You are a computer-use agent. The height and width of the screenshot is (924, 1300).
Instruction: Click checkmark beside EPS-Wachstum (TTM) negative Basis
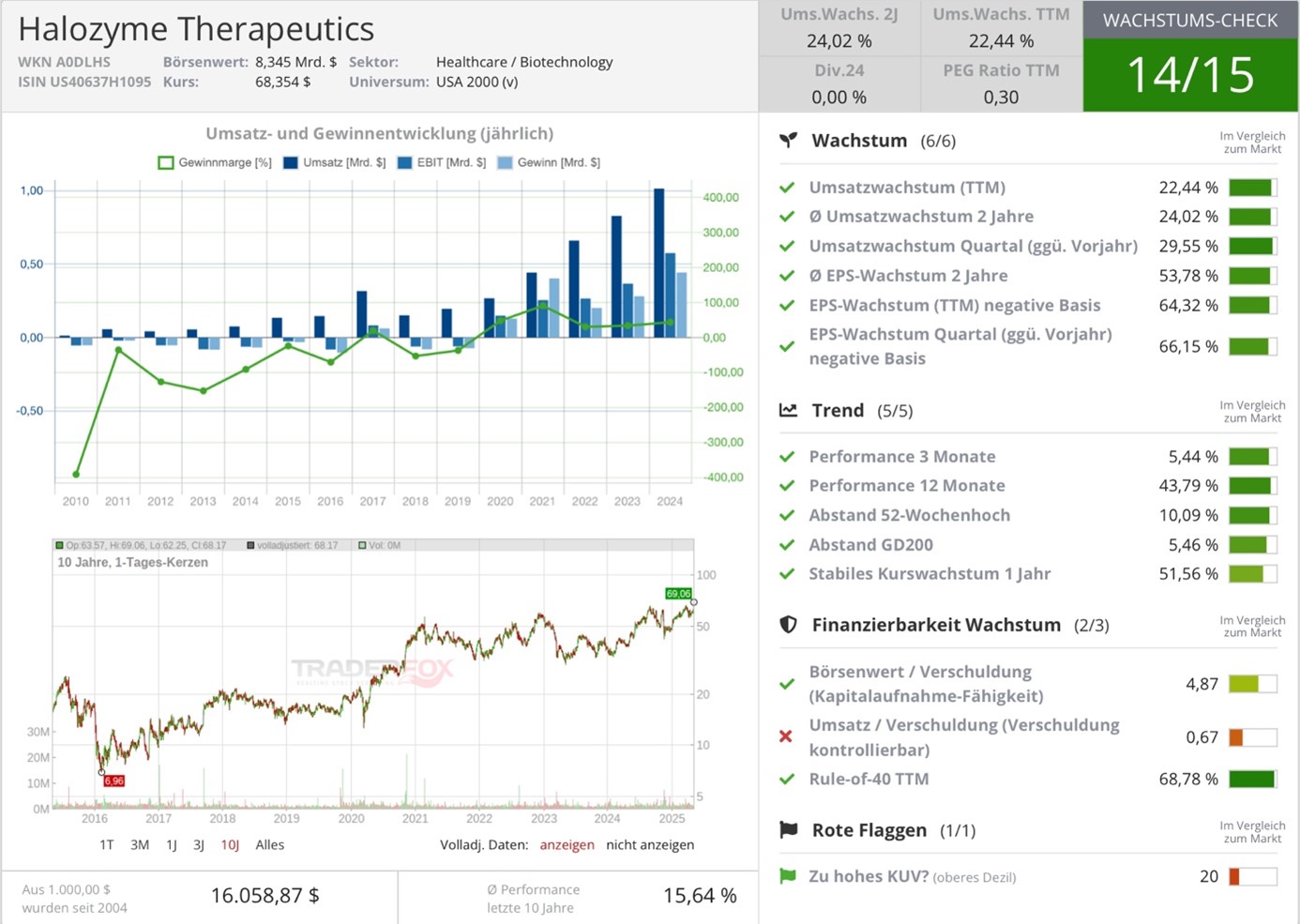[787, 305]
